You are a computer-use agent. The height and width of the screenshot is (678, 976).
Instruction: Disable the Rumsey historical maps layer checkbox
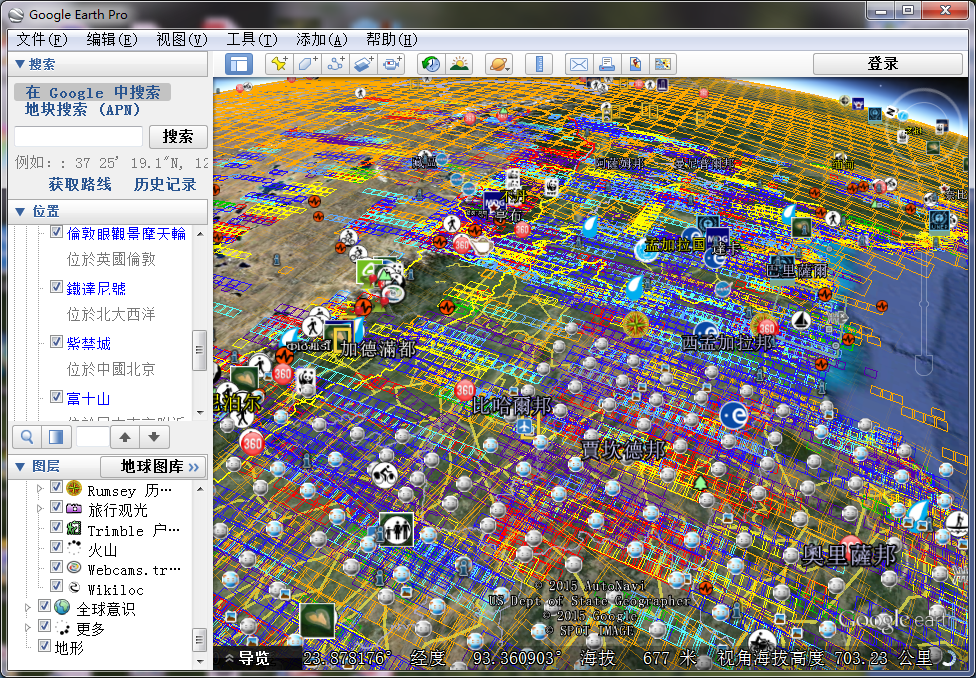tap(57, 488)
